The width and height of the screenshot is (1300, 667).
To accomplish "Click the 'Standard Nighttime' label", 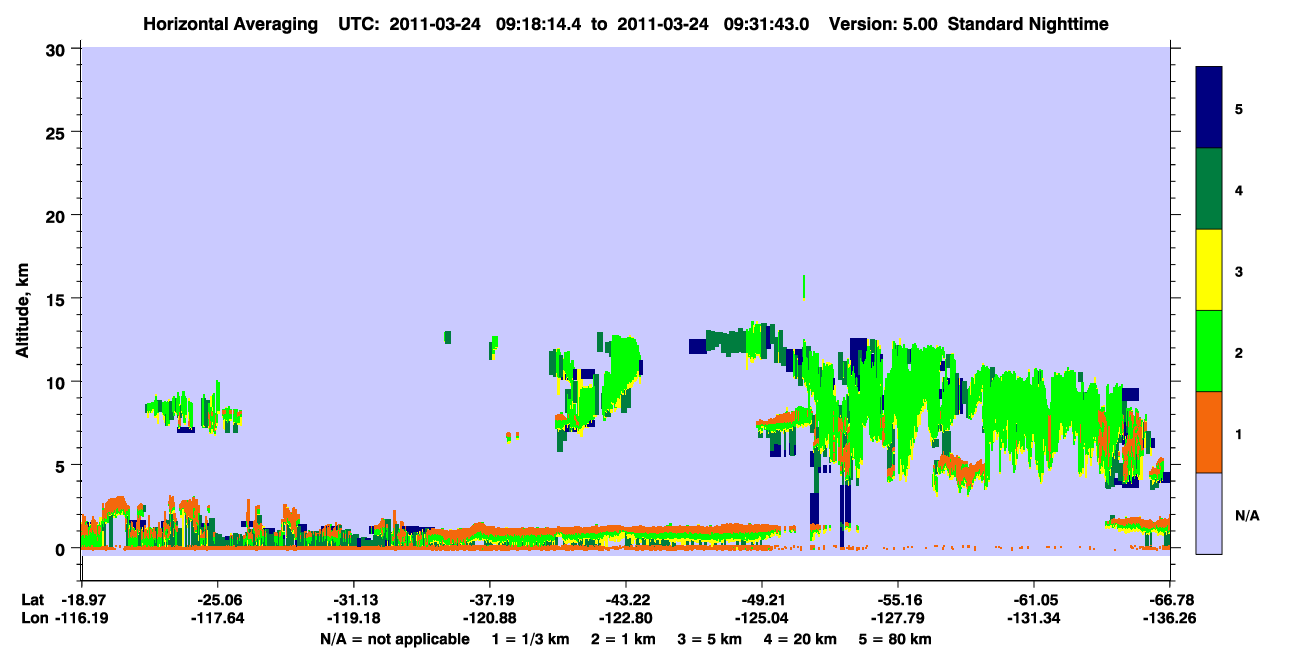I will click(x=1028, y=24).
